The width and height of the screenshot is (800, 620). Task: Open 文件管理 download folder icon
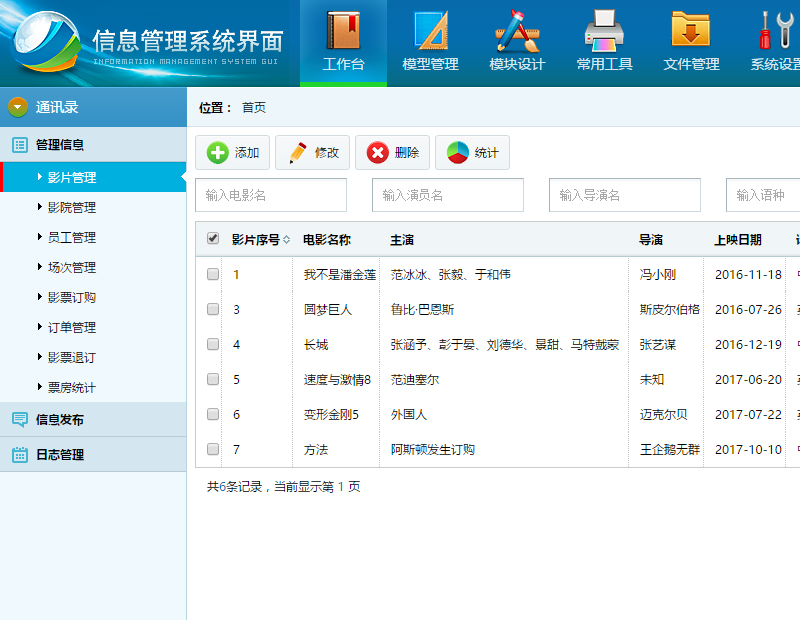[x=691, y=29]
